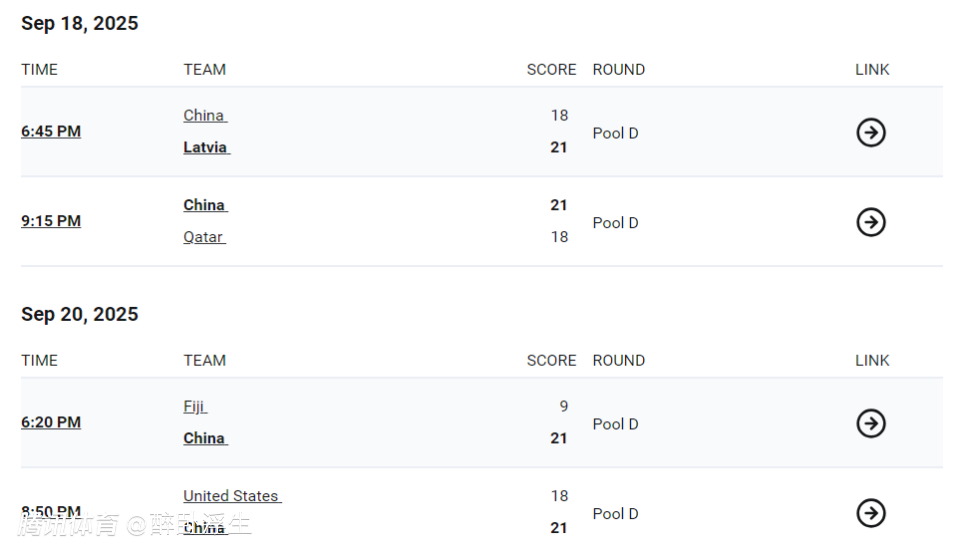Open arrow link for Fiji vs China match
Screen dimensions: 960x552
coord(871,423)
